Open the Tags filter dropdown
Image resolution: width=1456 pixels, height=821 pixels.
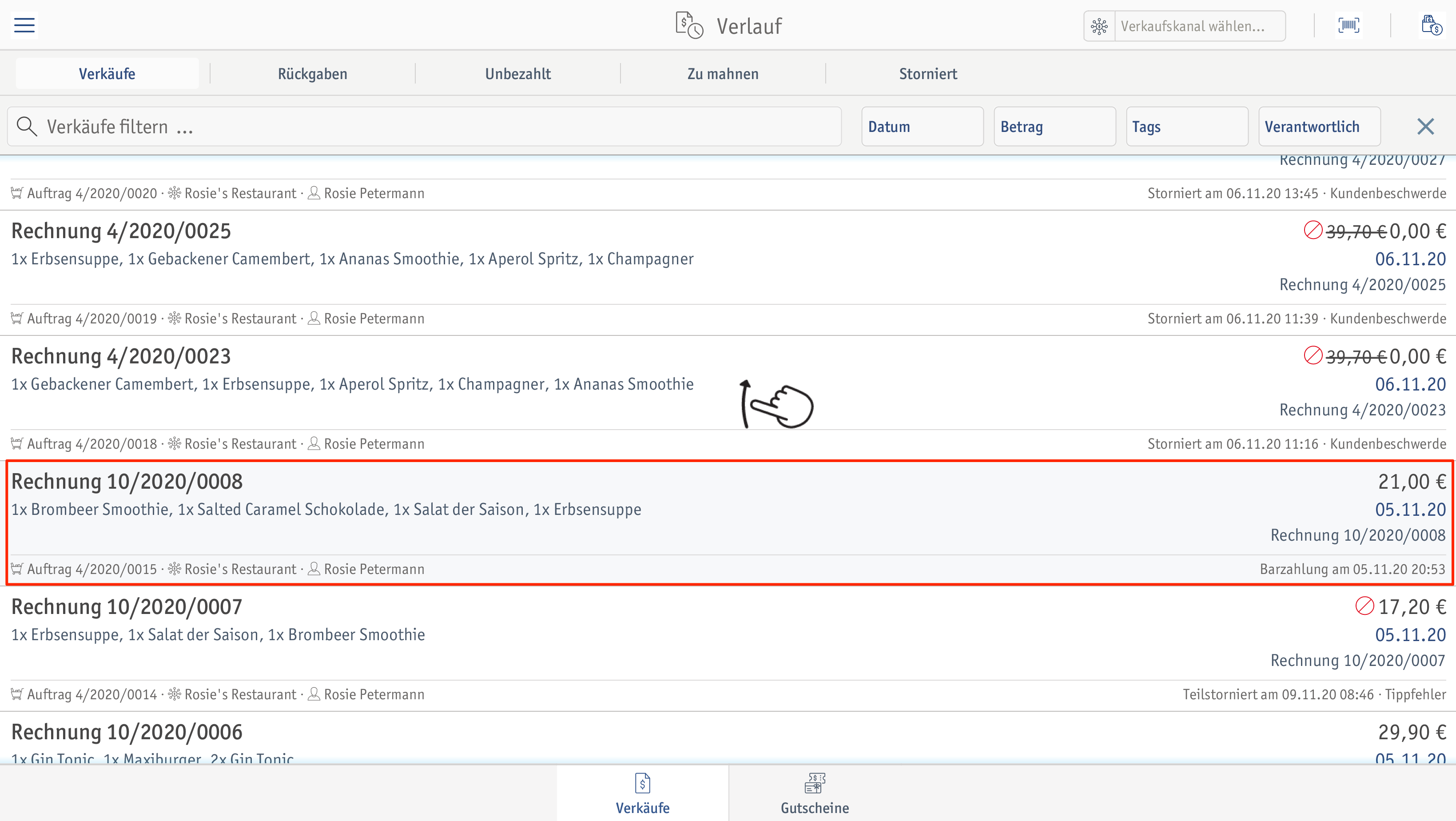[1187, 127]
